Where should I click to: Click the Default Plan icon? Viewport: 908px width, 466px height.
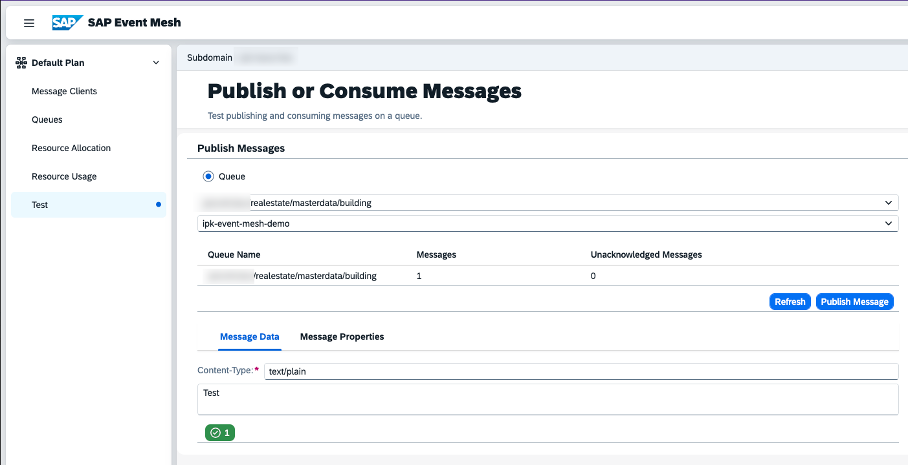(21, 63)
